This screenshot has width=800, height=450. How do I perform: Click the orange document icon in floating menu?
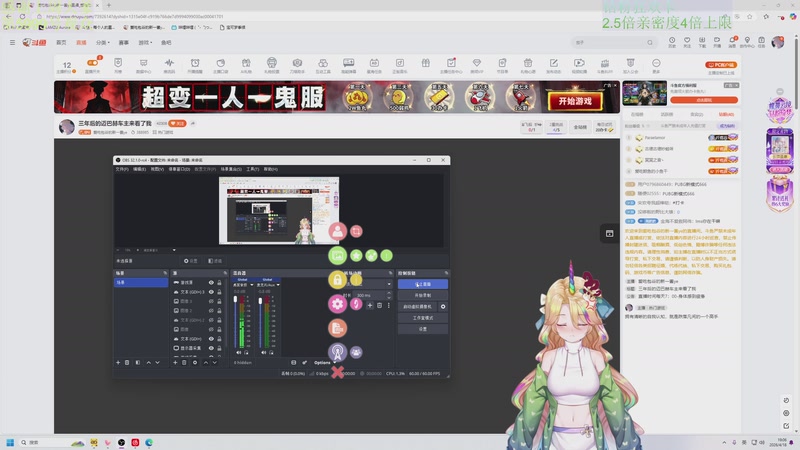(x=337, y=328)
